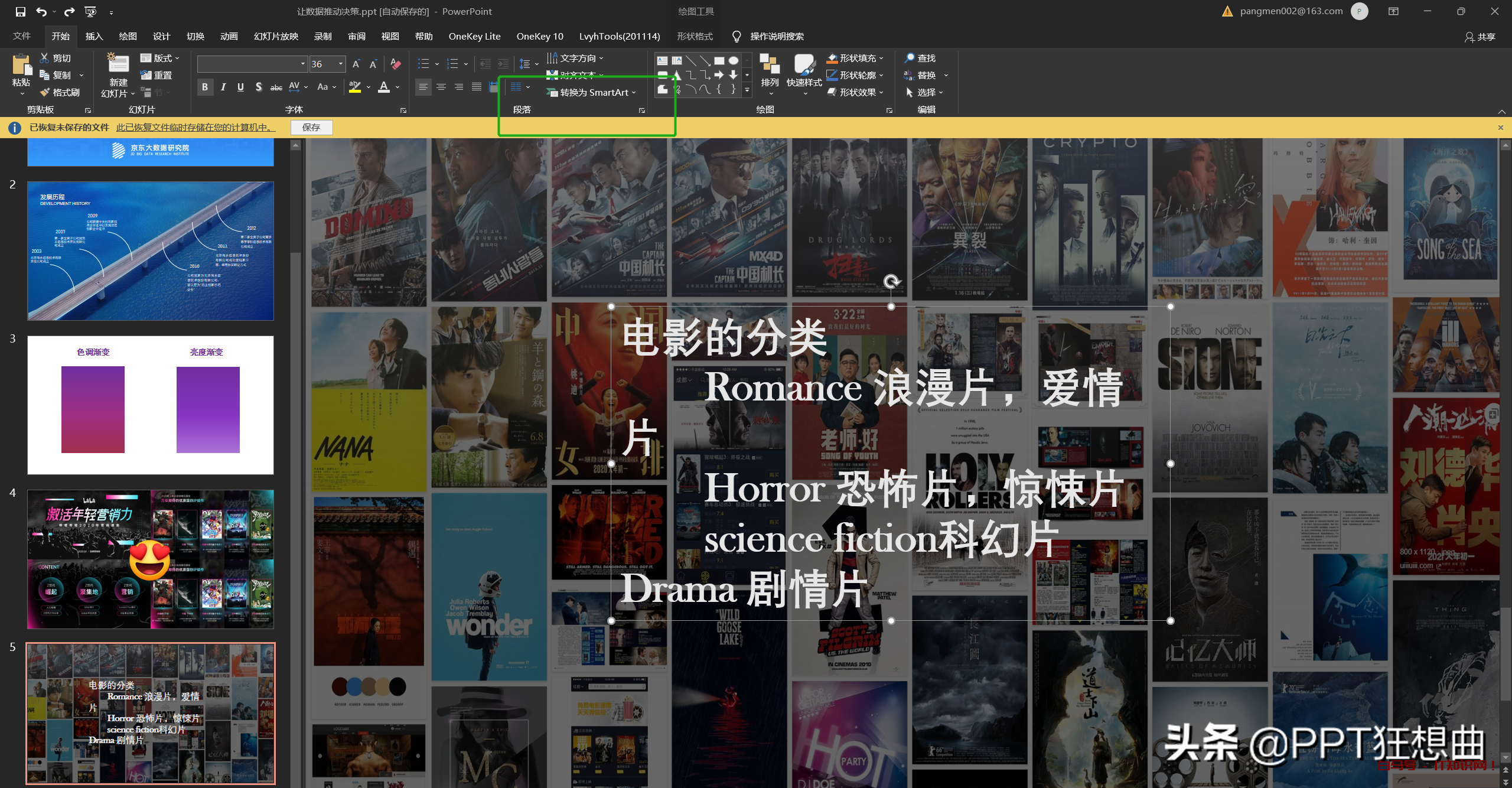The width and height of the screenshot is (1512, 788).
Task: Toggle italic formatting
Action: [223, 87]
